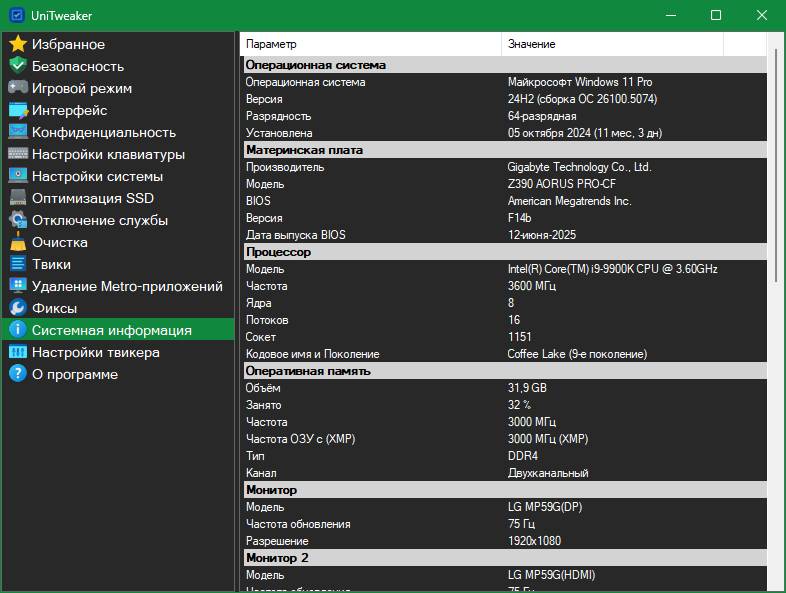Click the Интерфейс window icon
Viewport: 786px width, 593px height.
pos(18,110)
